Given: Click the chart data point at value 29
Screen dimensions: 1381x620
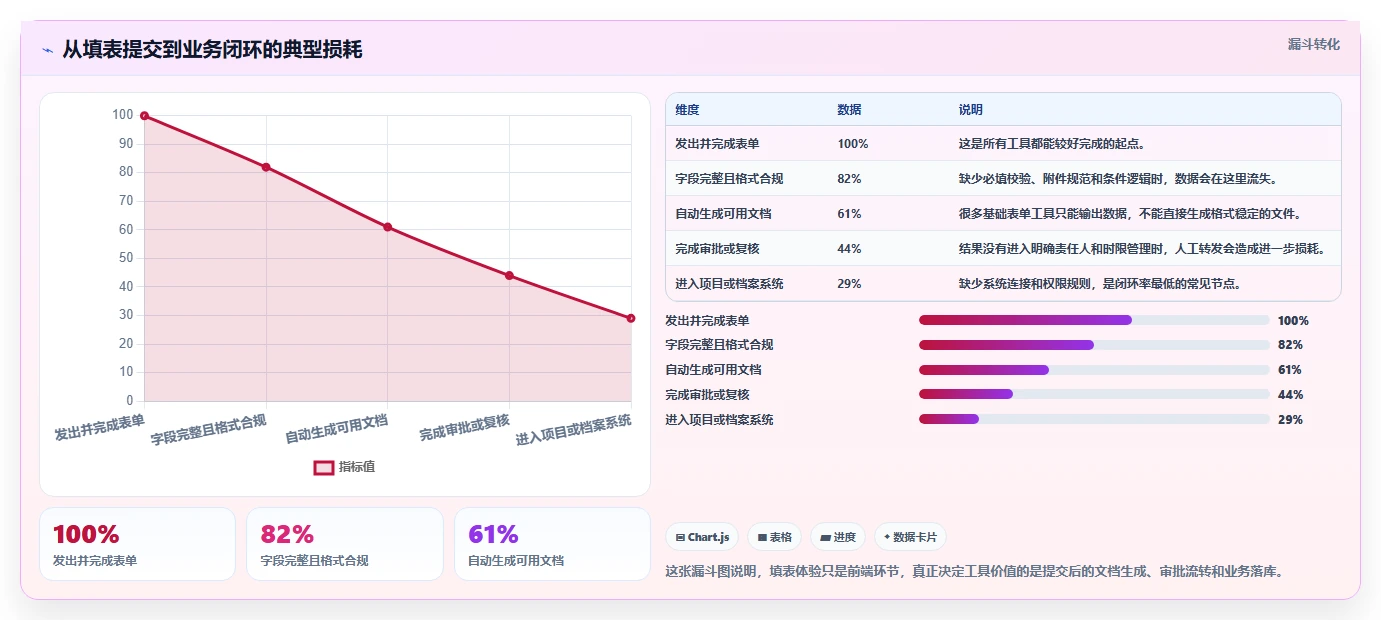Looking at the screenshot, I should pyautogui.click(x=631, y=318).
